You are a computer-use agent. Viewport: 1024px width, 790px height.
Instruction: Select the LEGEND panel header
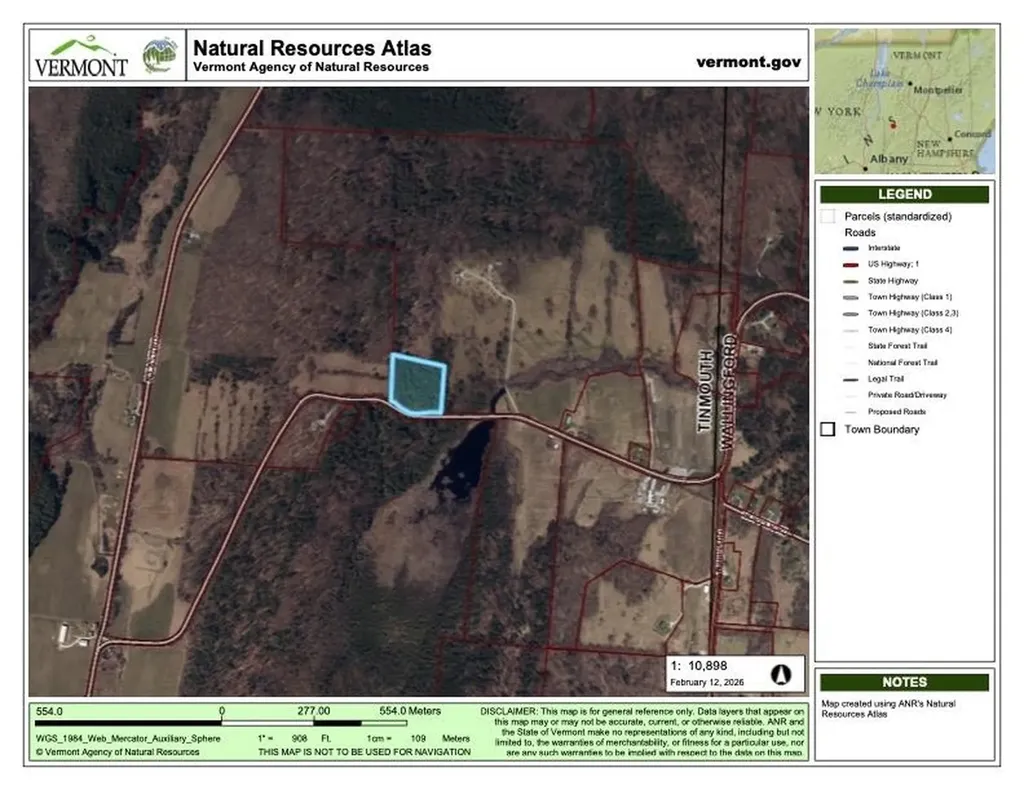click(x=904, y=194)
